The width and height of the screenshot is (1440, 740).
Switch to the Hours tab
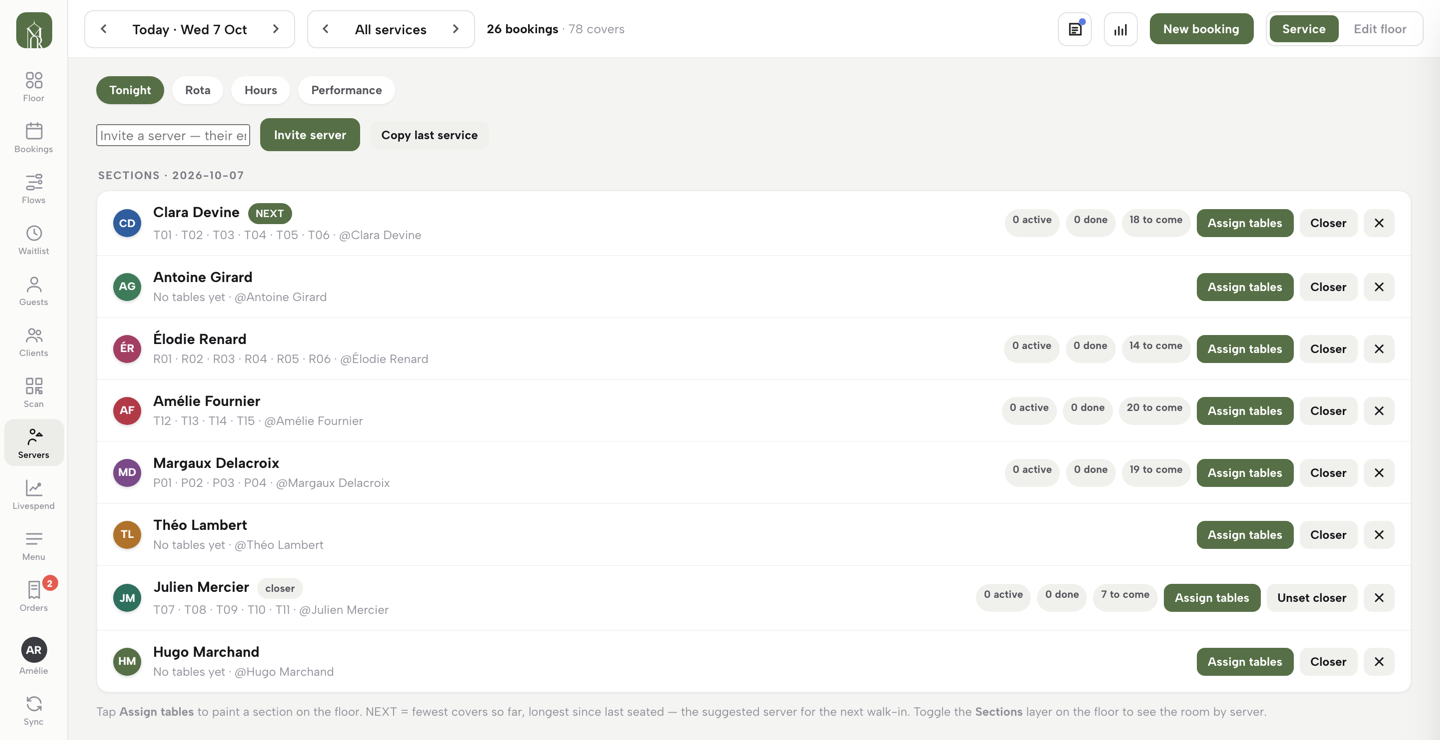(261, 90)
